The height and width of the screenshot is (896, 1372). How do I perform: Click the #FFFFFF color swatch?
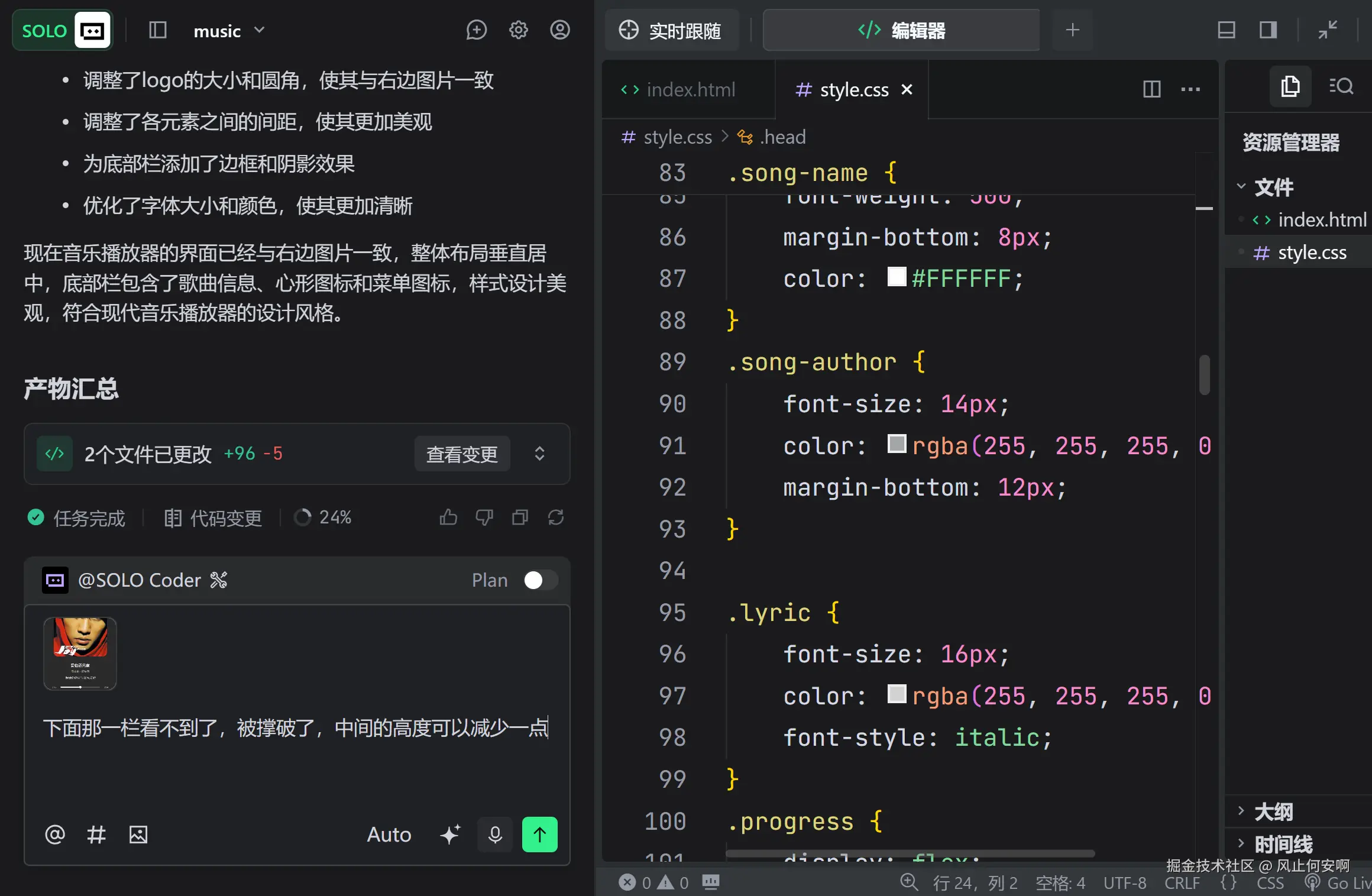click(897, 277)
